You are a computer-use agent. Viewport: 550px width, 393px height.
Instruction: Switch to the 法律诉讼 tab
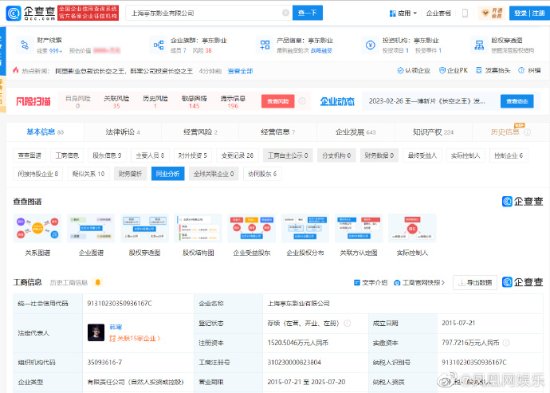123,132
